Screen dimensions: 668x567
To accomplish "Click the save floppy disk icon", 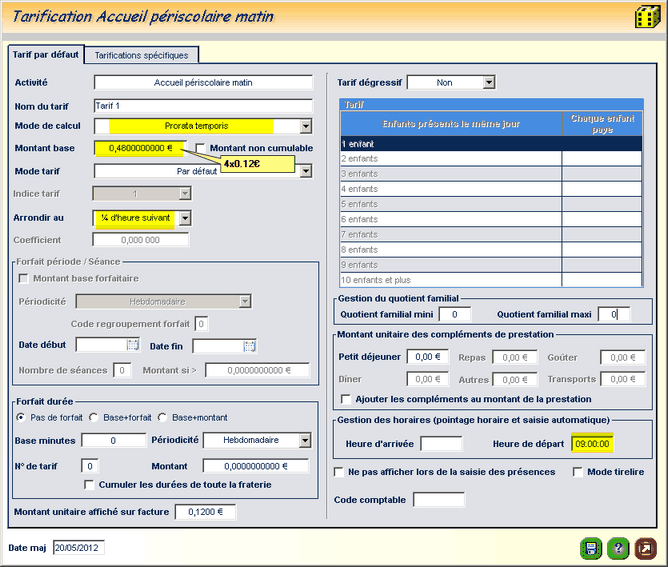I will (590, 548).
